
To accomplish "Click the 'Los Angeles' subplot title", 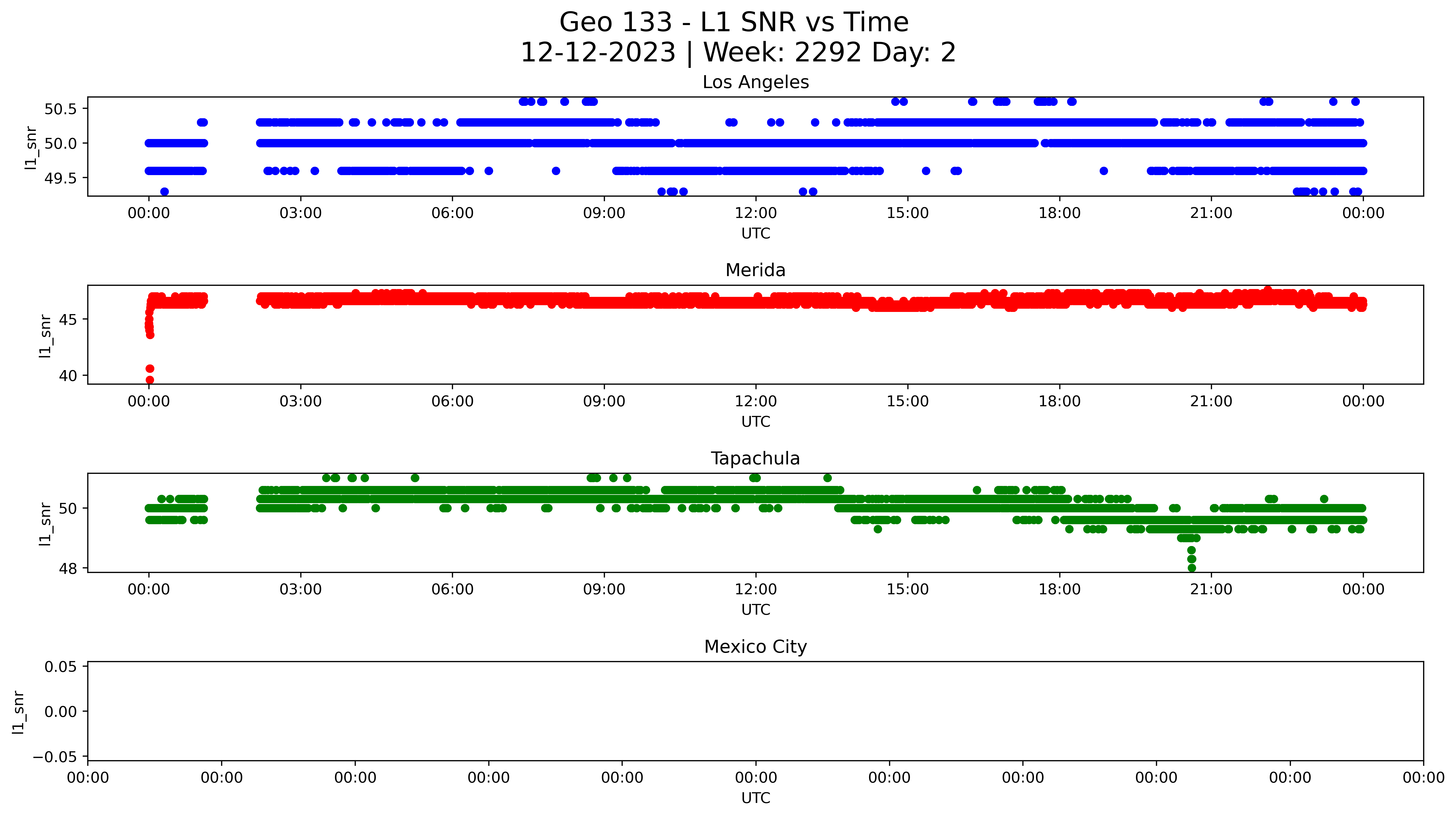I will tap(756, 82).
